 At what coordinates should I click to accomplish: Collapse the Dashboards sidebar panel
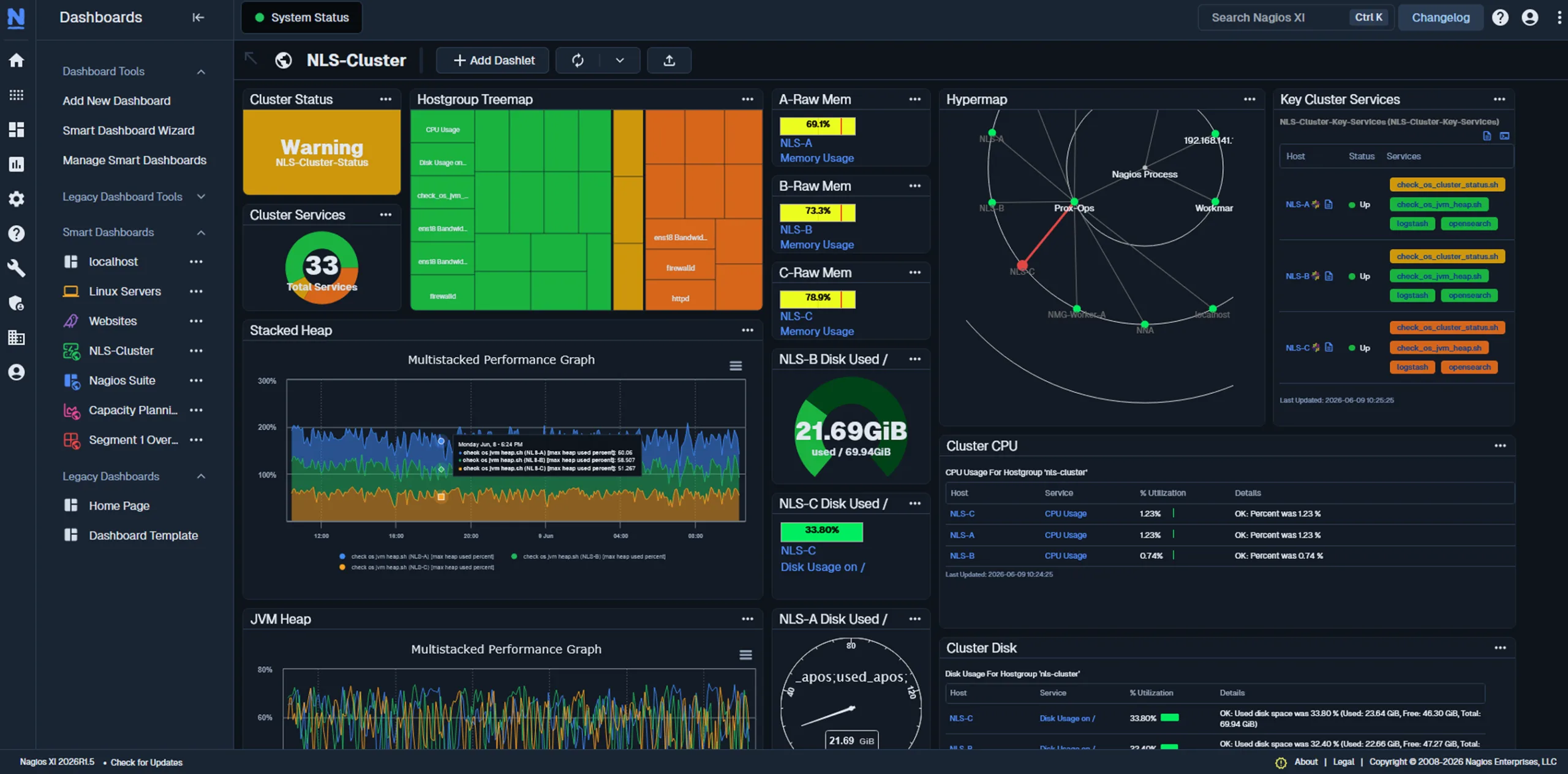[x=198, y=17]
